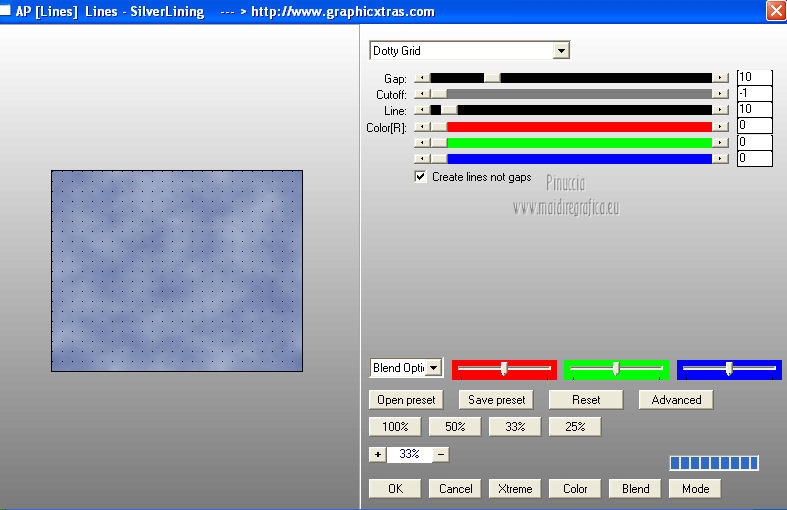This screenshot has height=510, width=787.
Task: Toggle Create lines not gaps checkbox
Action: click(x=420, y=177)
